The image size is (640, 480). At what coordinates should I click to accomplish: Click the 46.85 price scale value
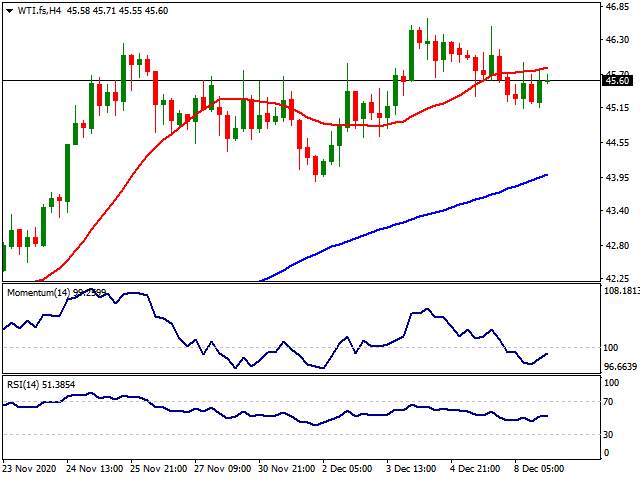pos(617,7)
